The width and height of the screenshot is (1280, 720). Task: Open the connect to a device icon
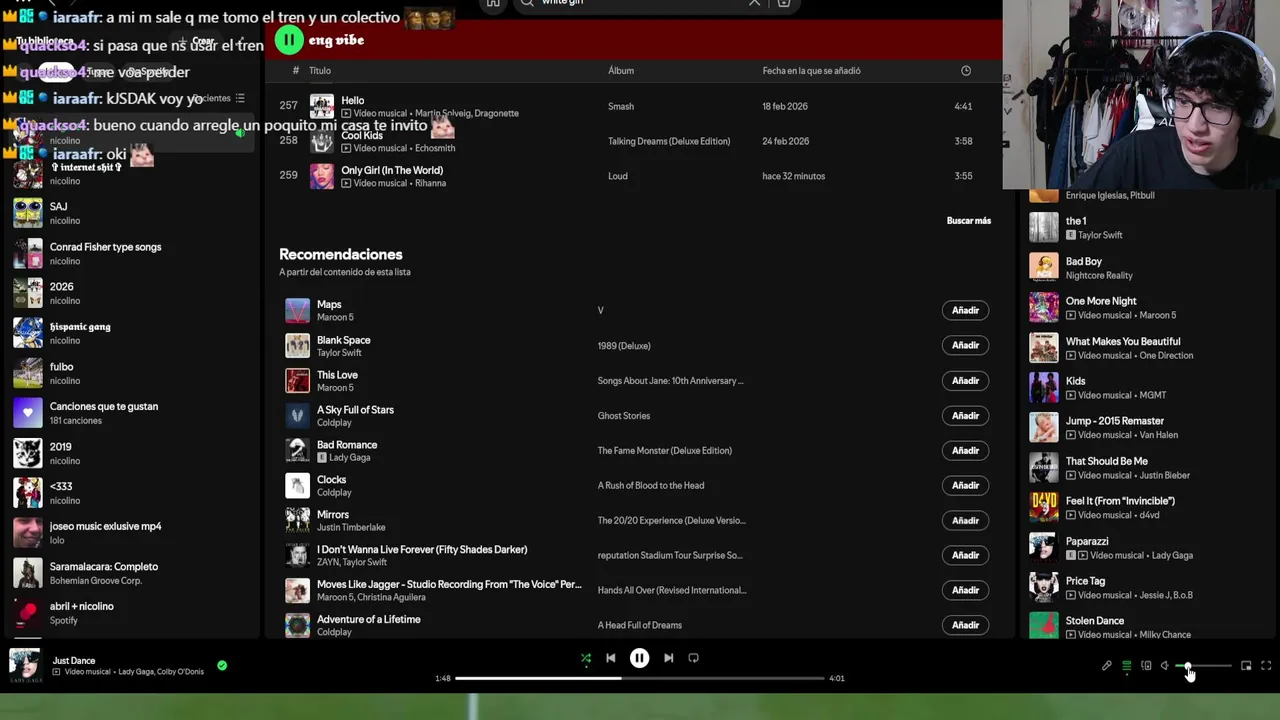(1146, 666)
